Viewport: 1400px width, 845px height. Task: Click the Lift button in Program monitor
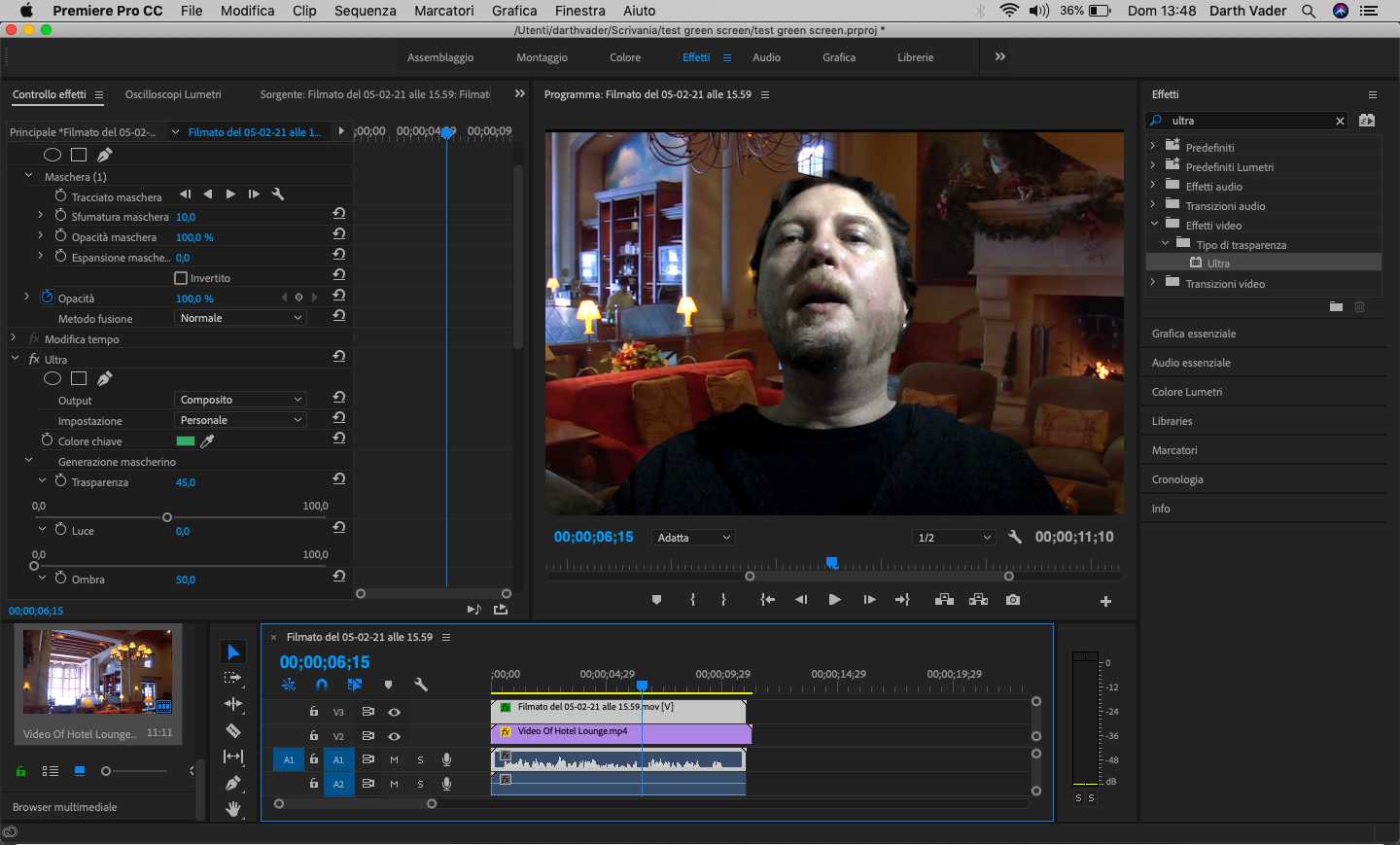(x=944, y=600)
